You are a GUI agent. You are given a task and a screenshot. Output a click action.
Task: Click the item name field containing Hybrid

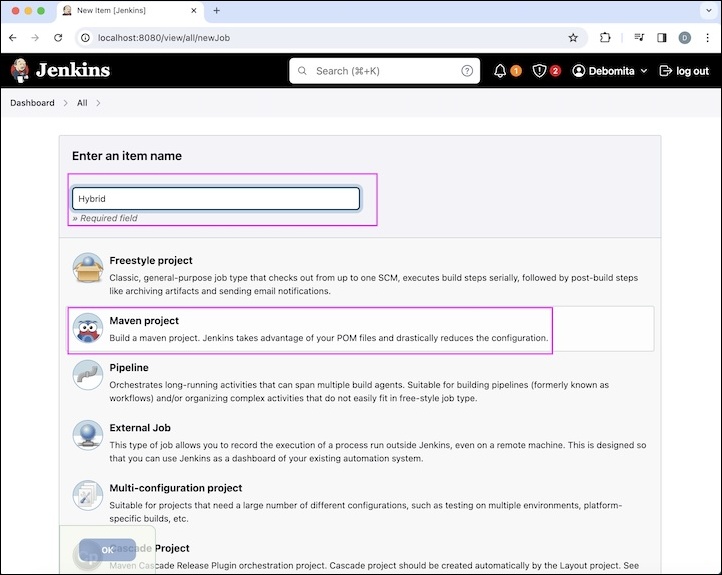pyautogui.click(x=216, y=198)
